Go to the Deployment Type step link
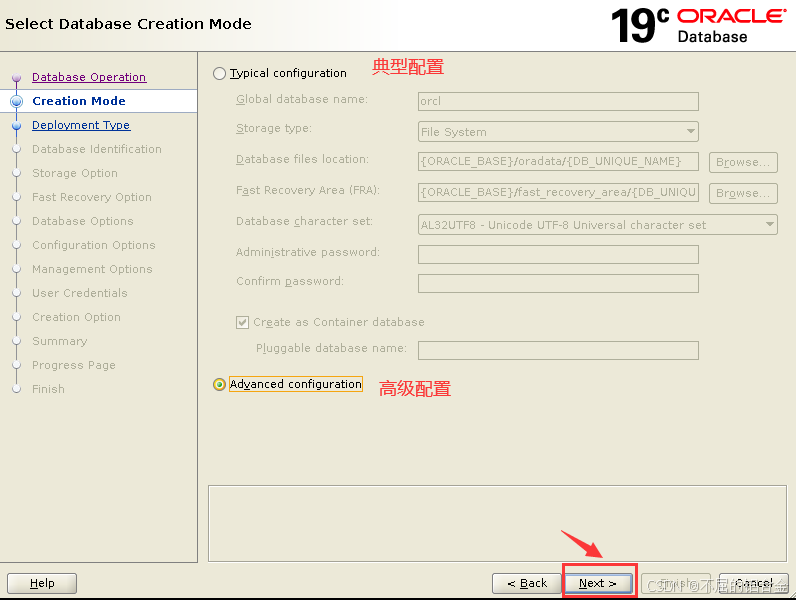 click(x=81, y=125)
